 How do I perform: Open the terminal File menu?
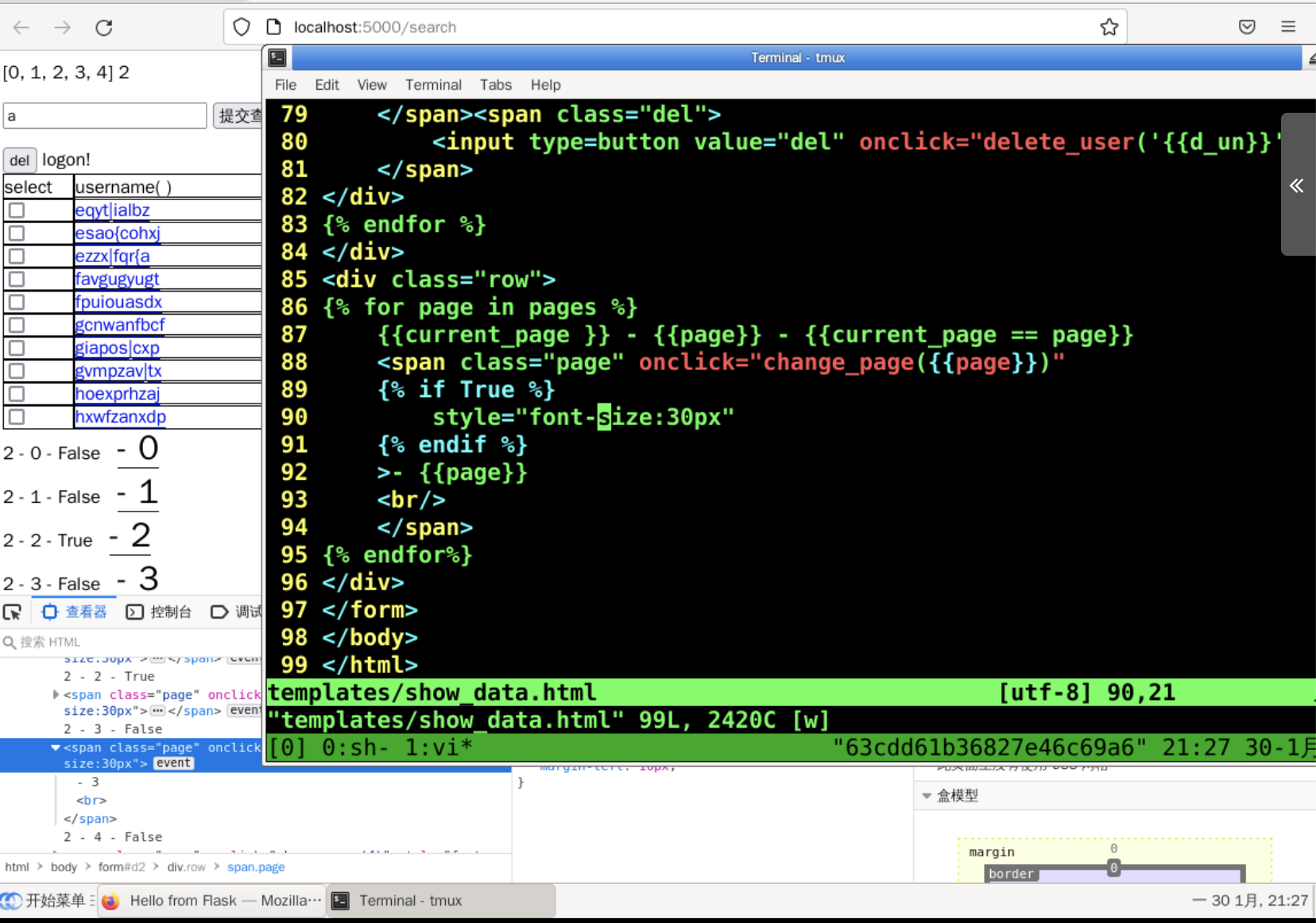pos(285,85)
